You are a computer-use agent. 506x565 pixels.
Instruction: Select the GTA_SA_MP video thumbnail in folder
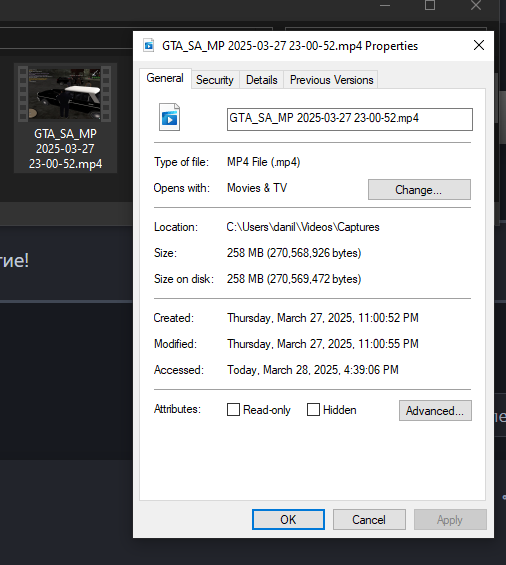point(65,94)
